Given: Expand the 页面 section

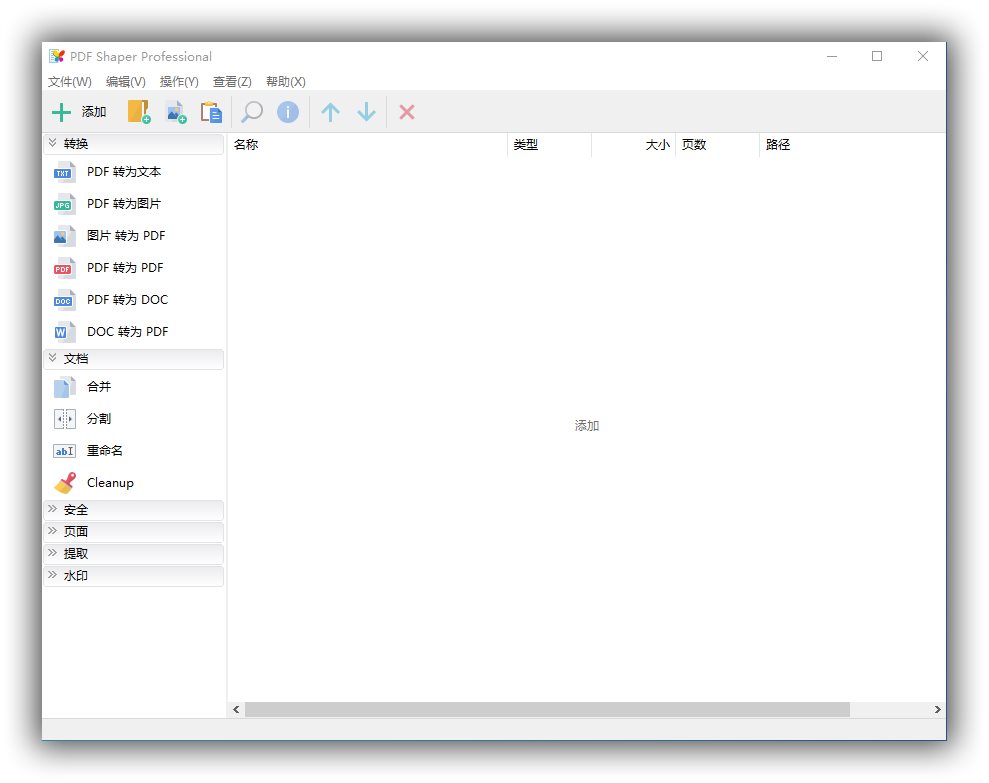Looking at the screenshot, I should coord(134,532).
